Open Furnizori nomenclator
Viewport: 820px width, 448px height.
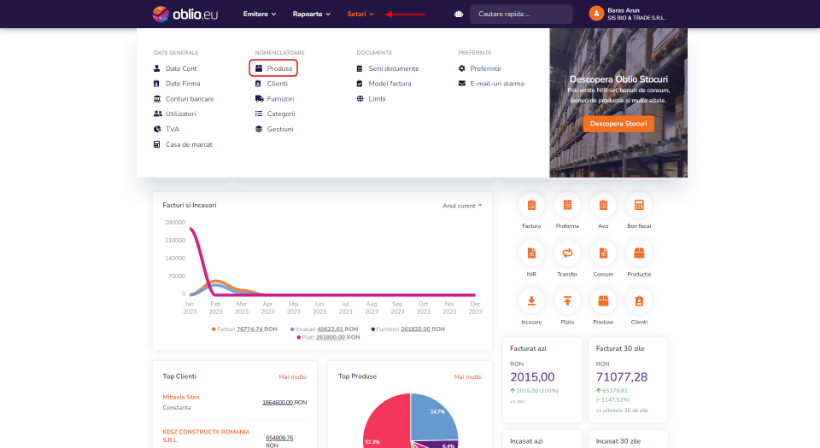click(x=274, y=99)
